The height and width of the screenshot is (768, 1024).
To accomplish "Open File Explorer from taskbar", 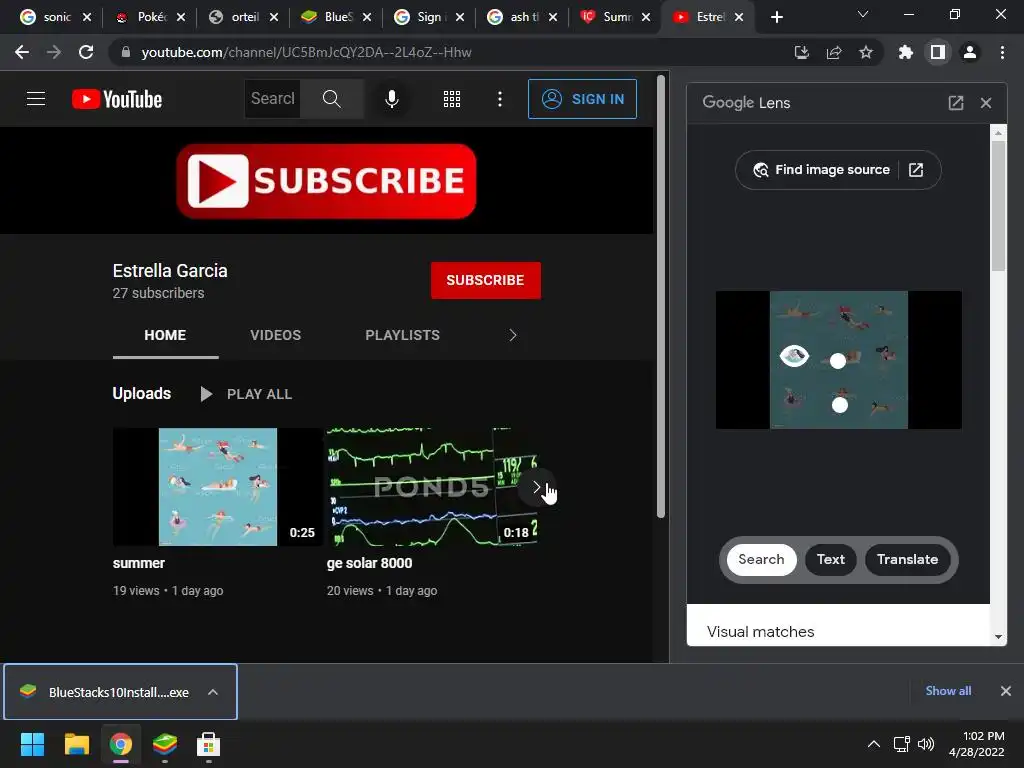I will pos(76,744).
